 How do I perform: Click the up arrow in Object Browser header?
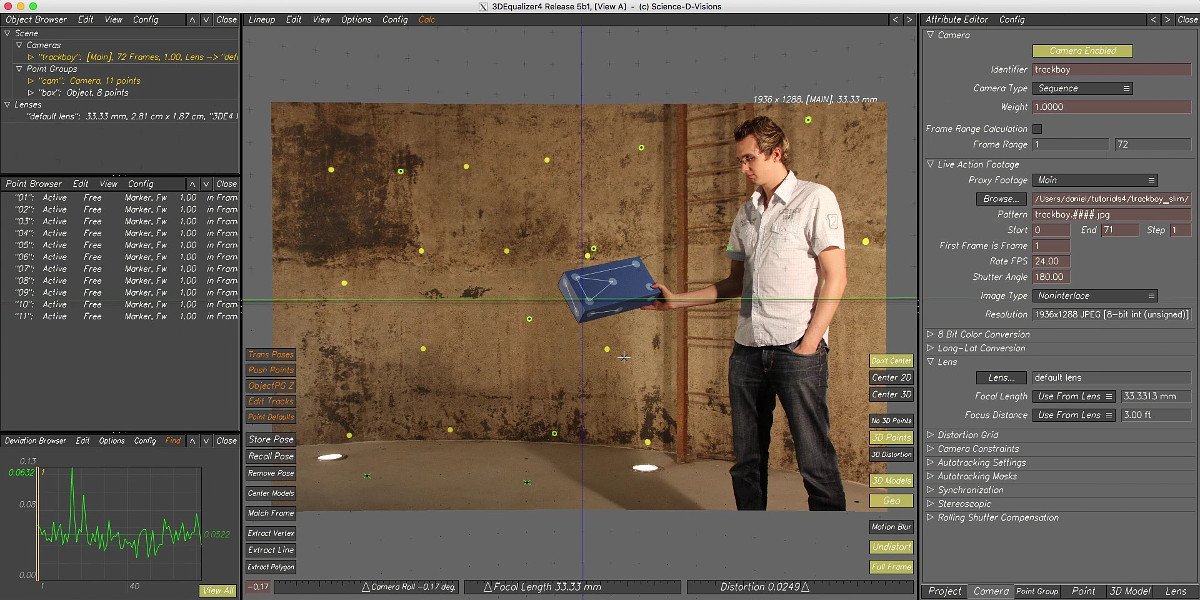(x=192, y=19)
